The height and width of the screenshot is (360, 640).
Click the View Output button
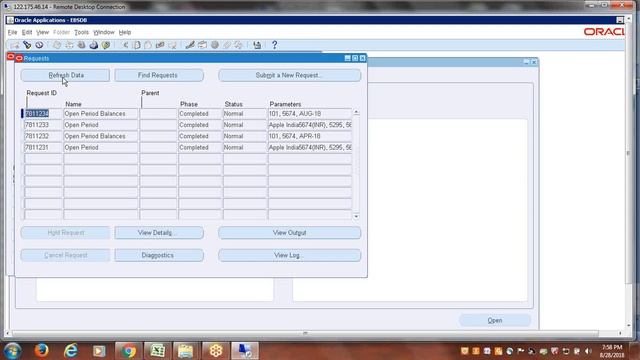289,233
